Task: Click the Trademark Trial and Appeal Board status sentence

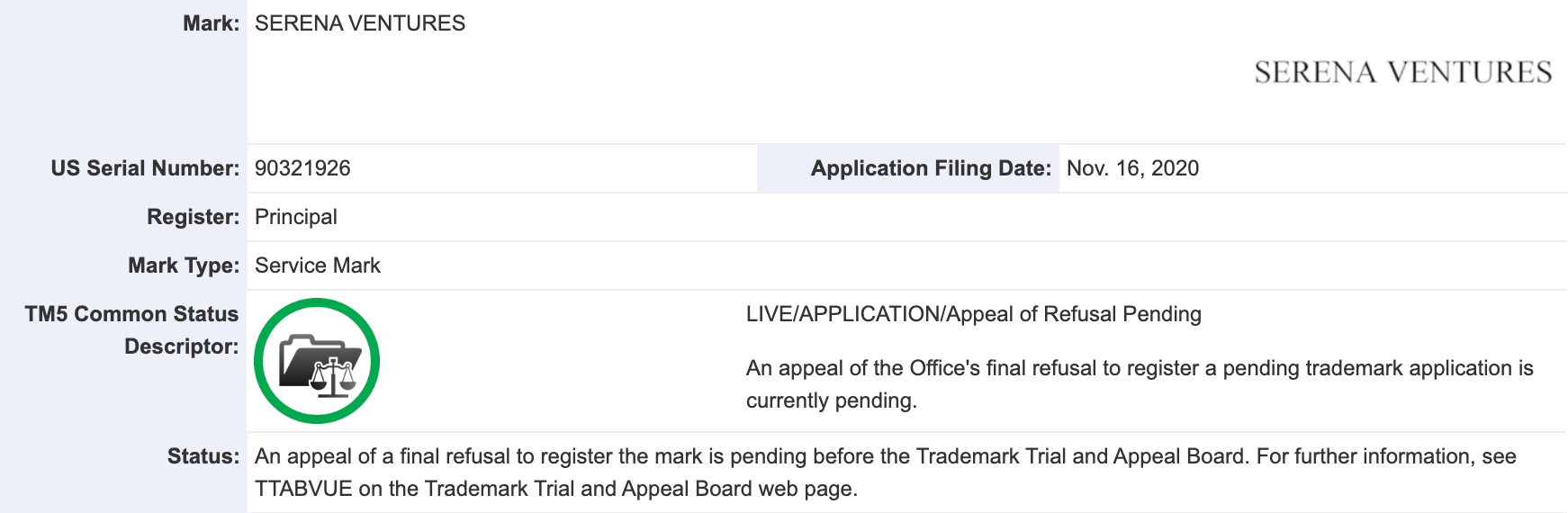Action: coord(752,456)
